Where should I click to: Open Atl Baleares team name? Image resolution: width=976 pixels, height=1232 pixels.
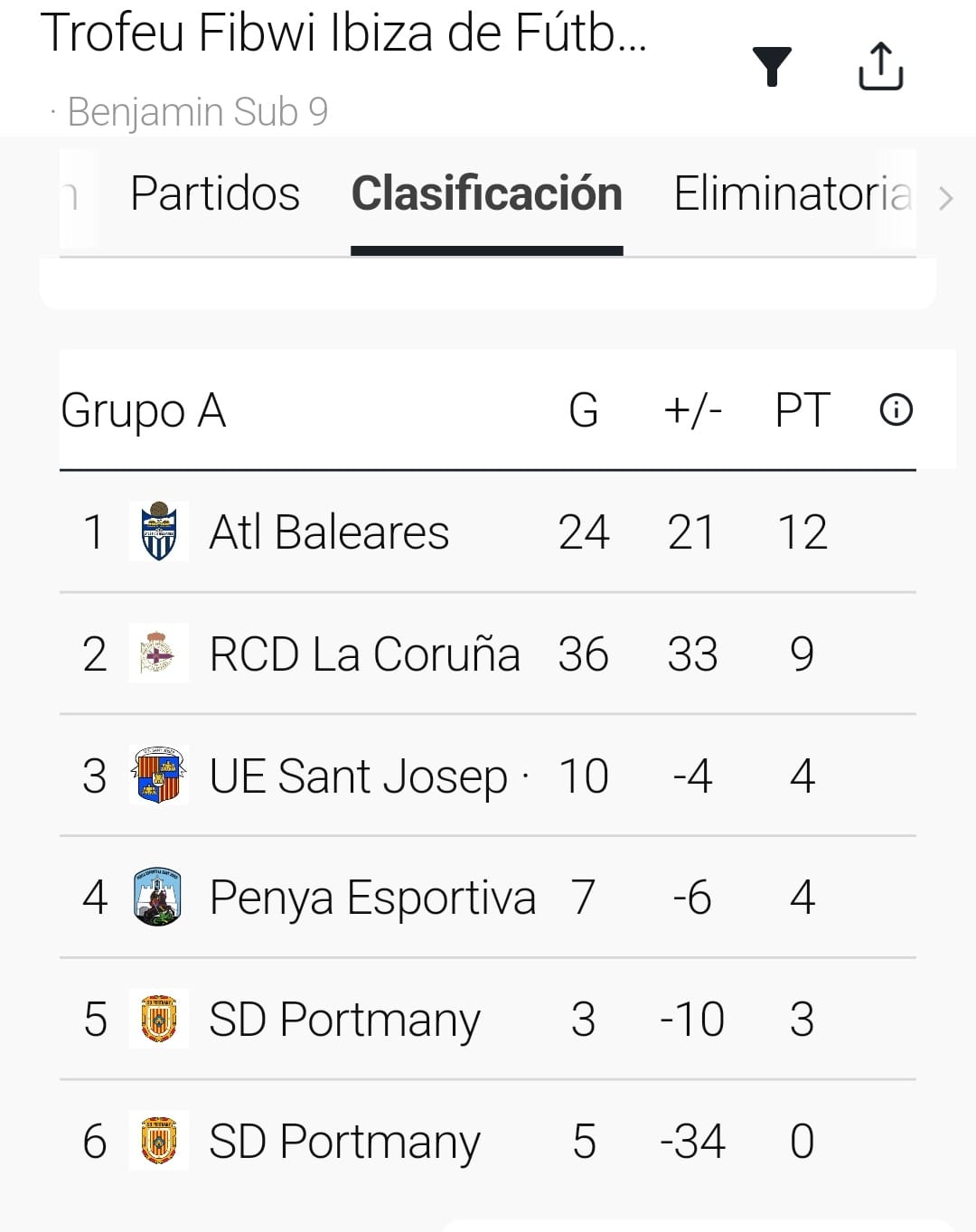[x=329, y=532]
